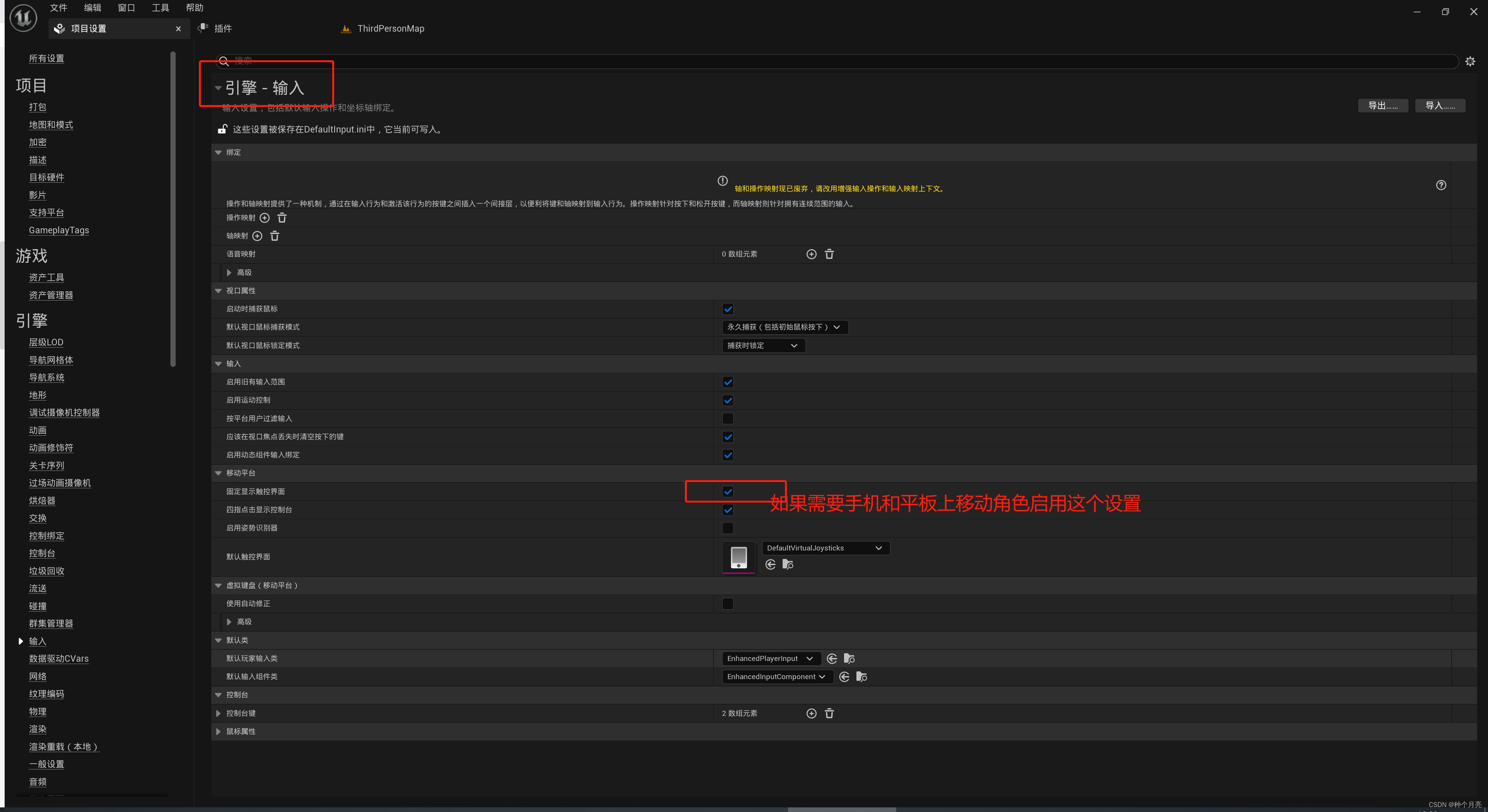Collapse the 移动平台 section
The image size is (1488, 812).
[218, 473]
